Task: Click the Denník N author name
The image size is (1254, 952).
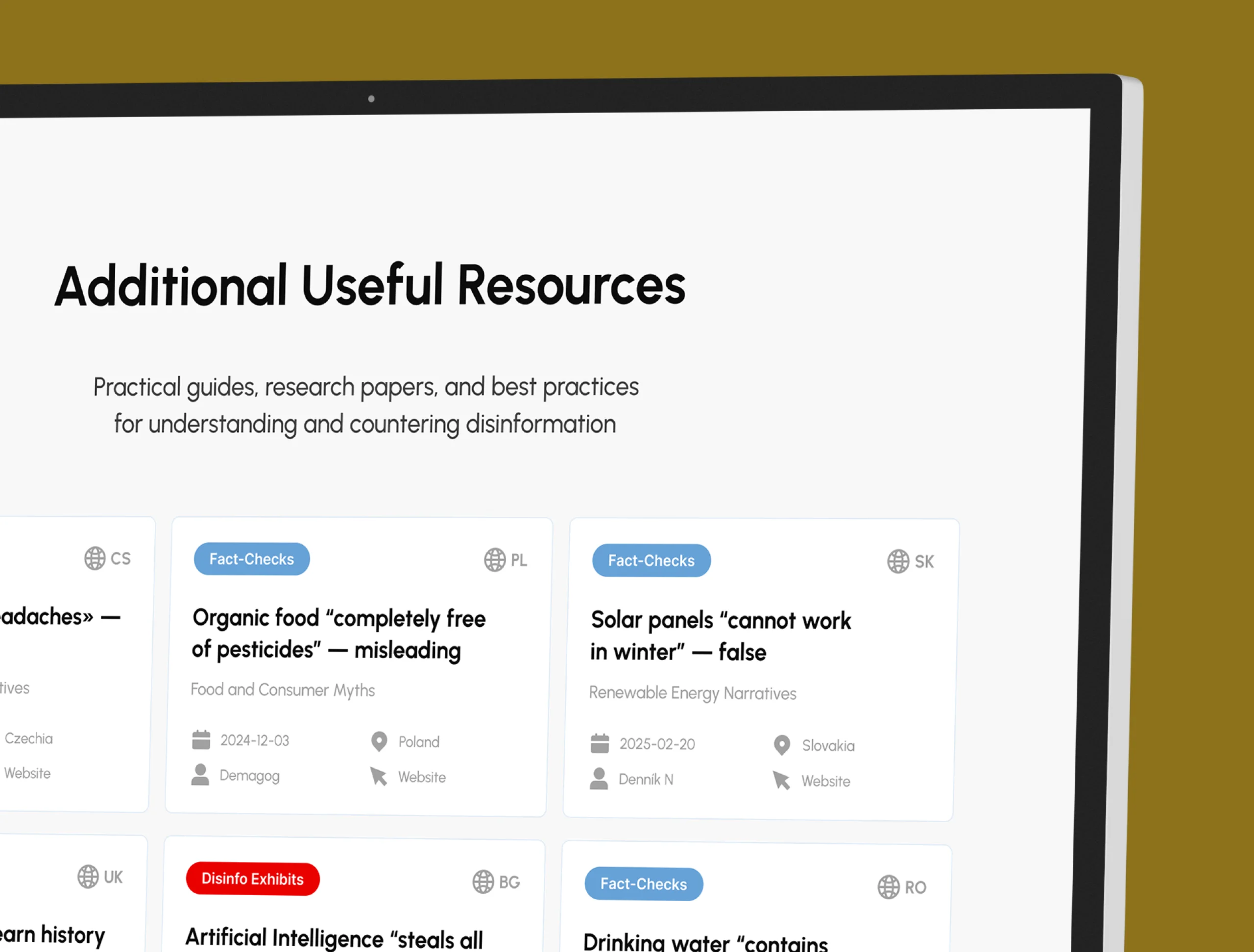Action: (646, 779)
